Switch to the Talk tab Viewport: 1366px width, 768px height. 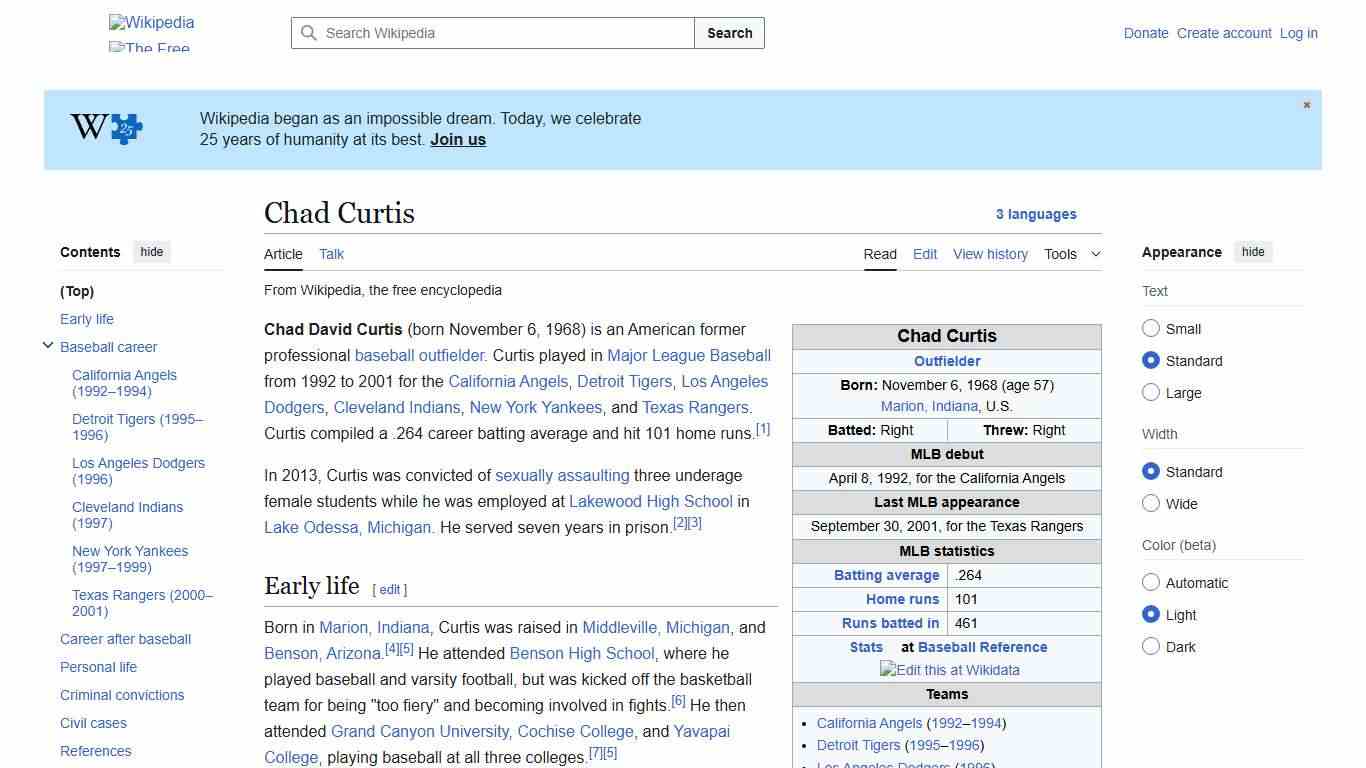click(x=331, y=254)
